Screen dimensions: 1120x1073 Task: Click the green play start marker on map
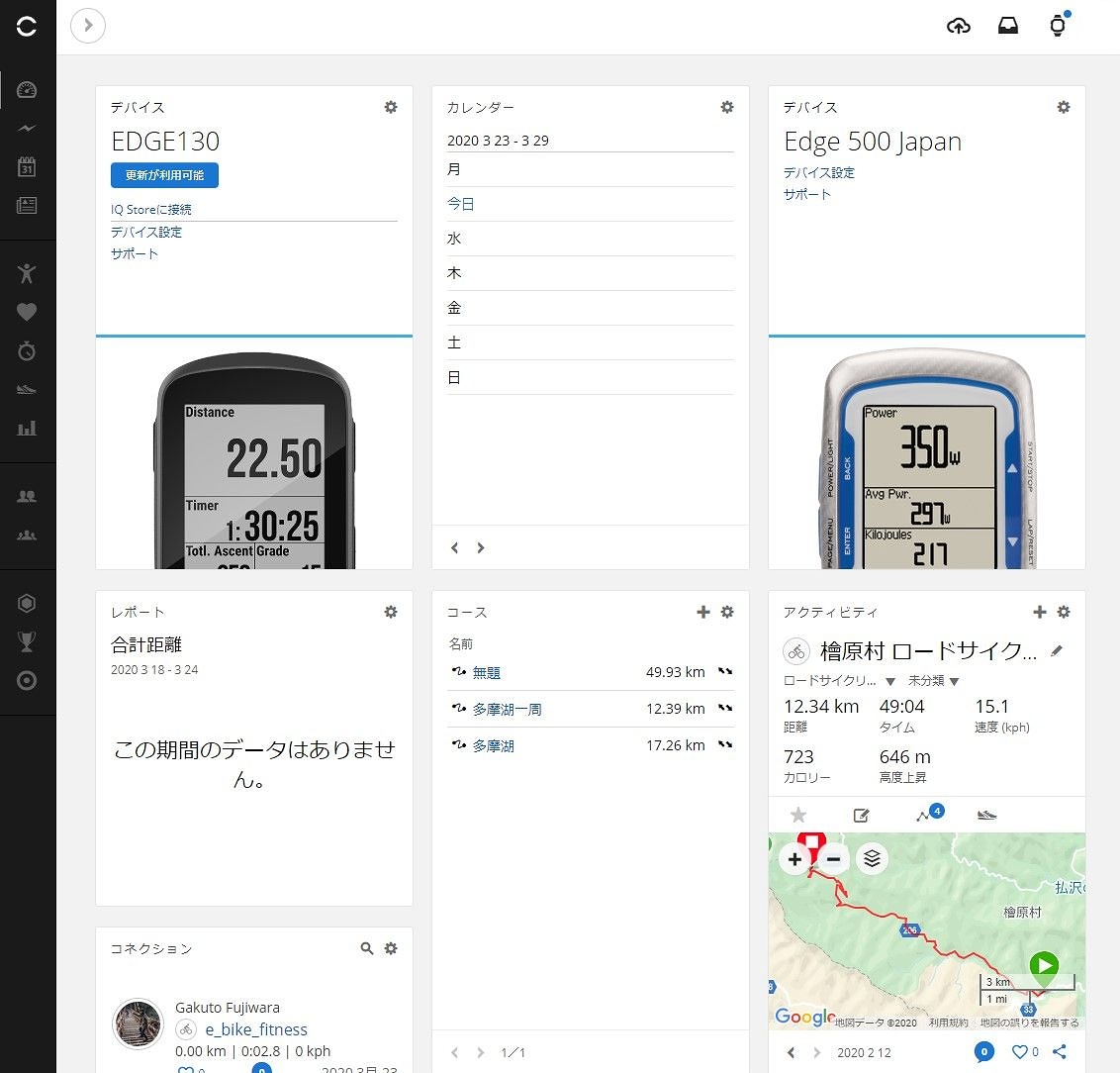tap(1044, 969)
